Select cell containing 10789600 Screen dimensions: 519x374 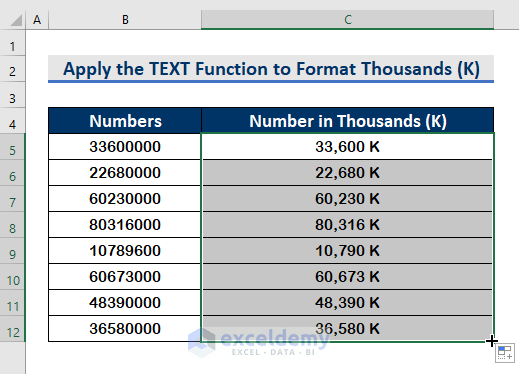tap(125, 251)
